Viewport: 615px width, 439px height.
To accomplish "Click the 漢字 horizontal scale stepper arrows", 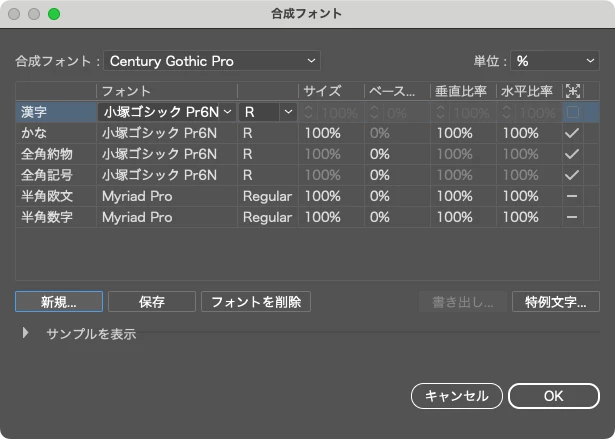I will click(506, 113).
